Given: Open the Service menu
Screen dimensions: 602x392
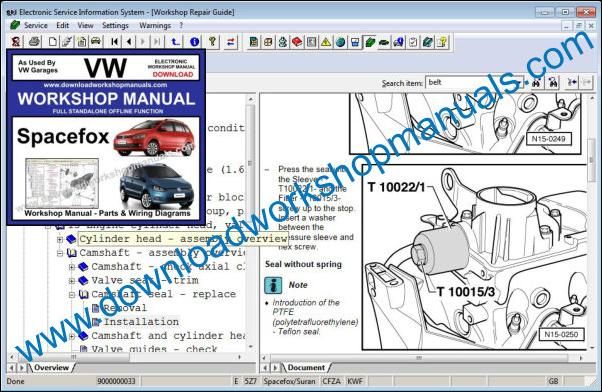Looking at the screenshot, I should (36, 25).
